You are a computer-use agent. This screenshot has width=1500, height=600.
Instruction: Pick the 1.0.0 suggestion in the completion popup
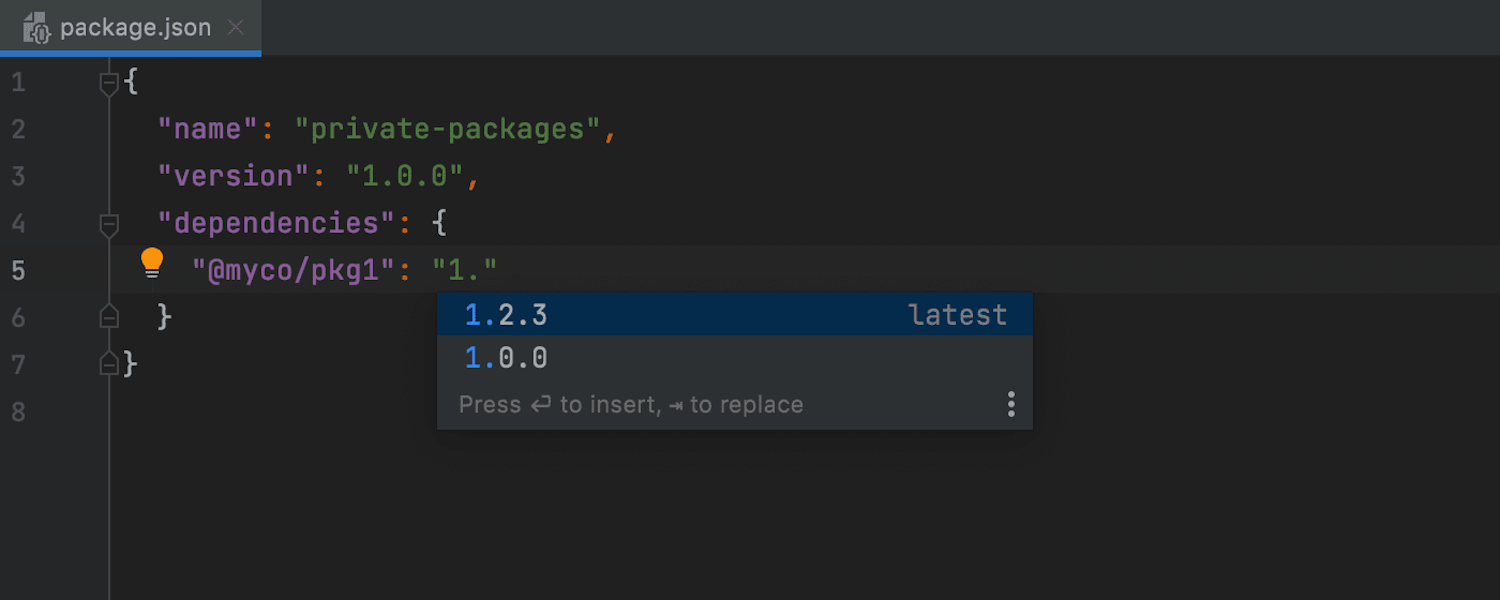click(x=507, y=358)
